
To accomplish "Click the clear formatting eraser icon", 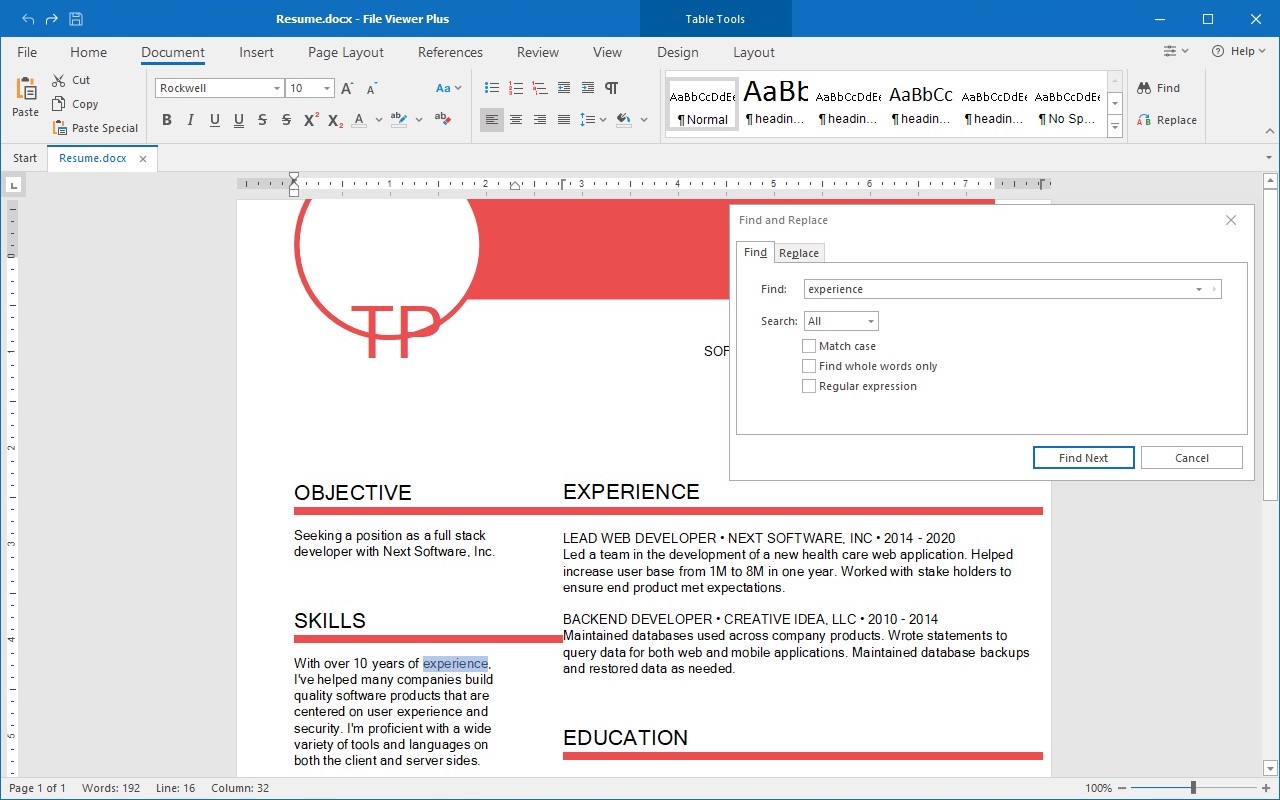I will click(x=443, y=120).
